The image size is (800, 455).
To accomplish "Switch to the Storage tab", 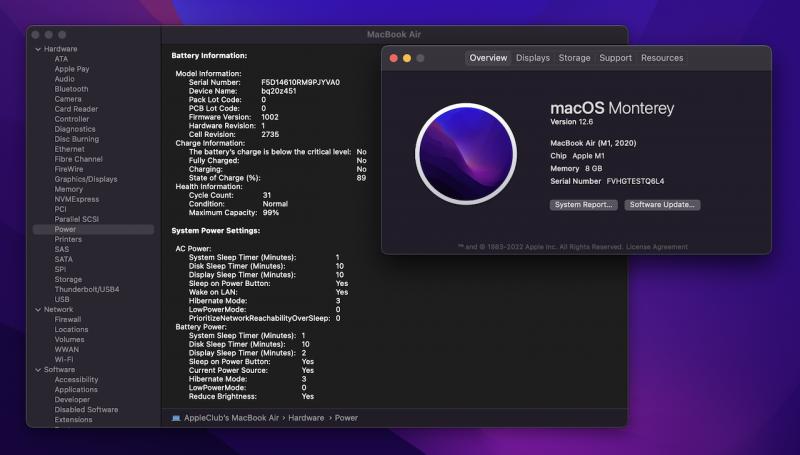I will coord(574,58).
